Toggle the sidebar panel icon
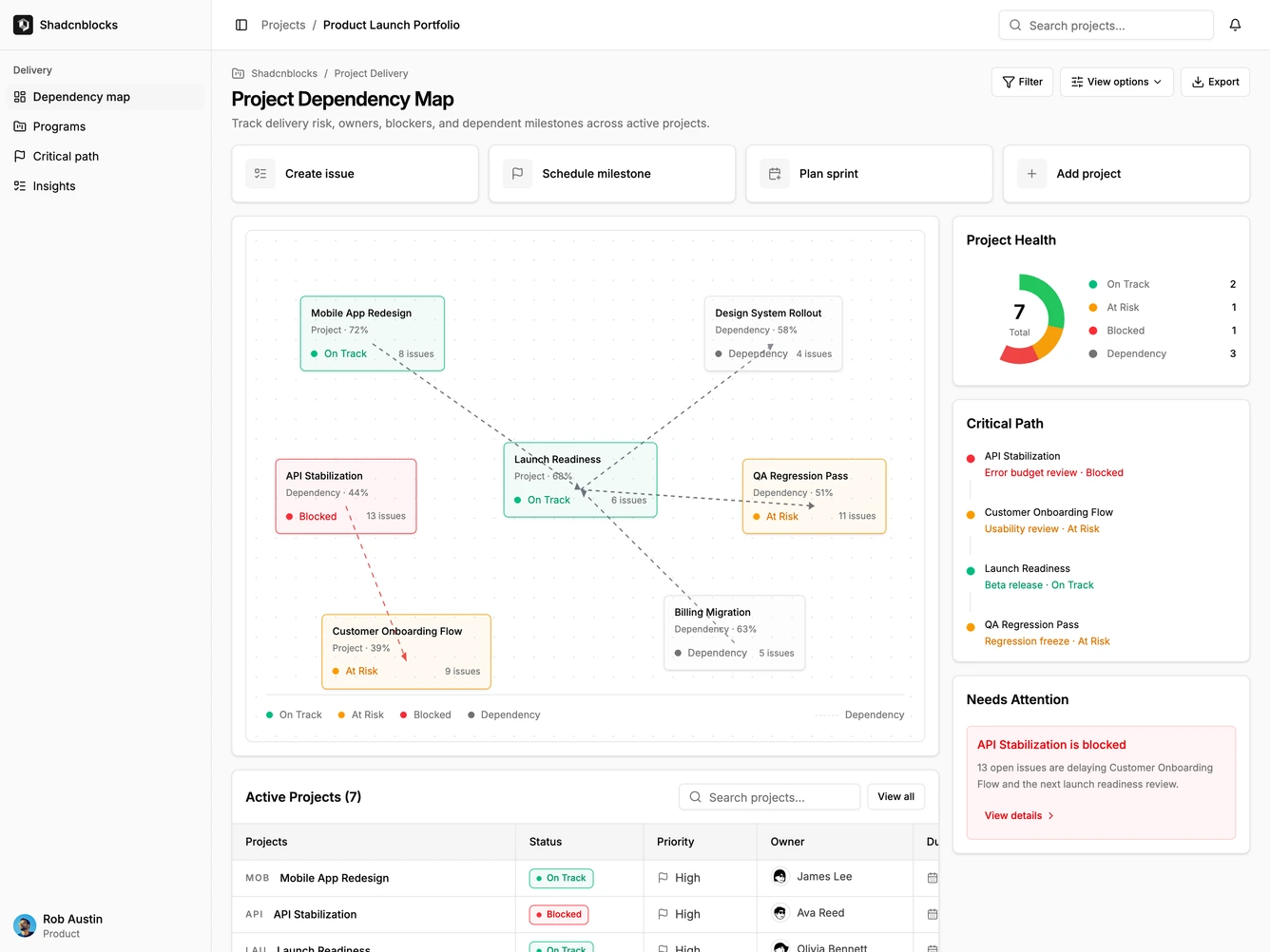This screenshot has height=952, width=1270. 241,25
